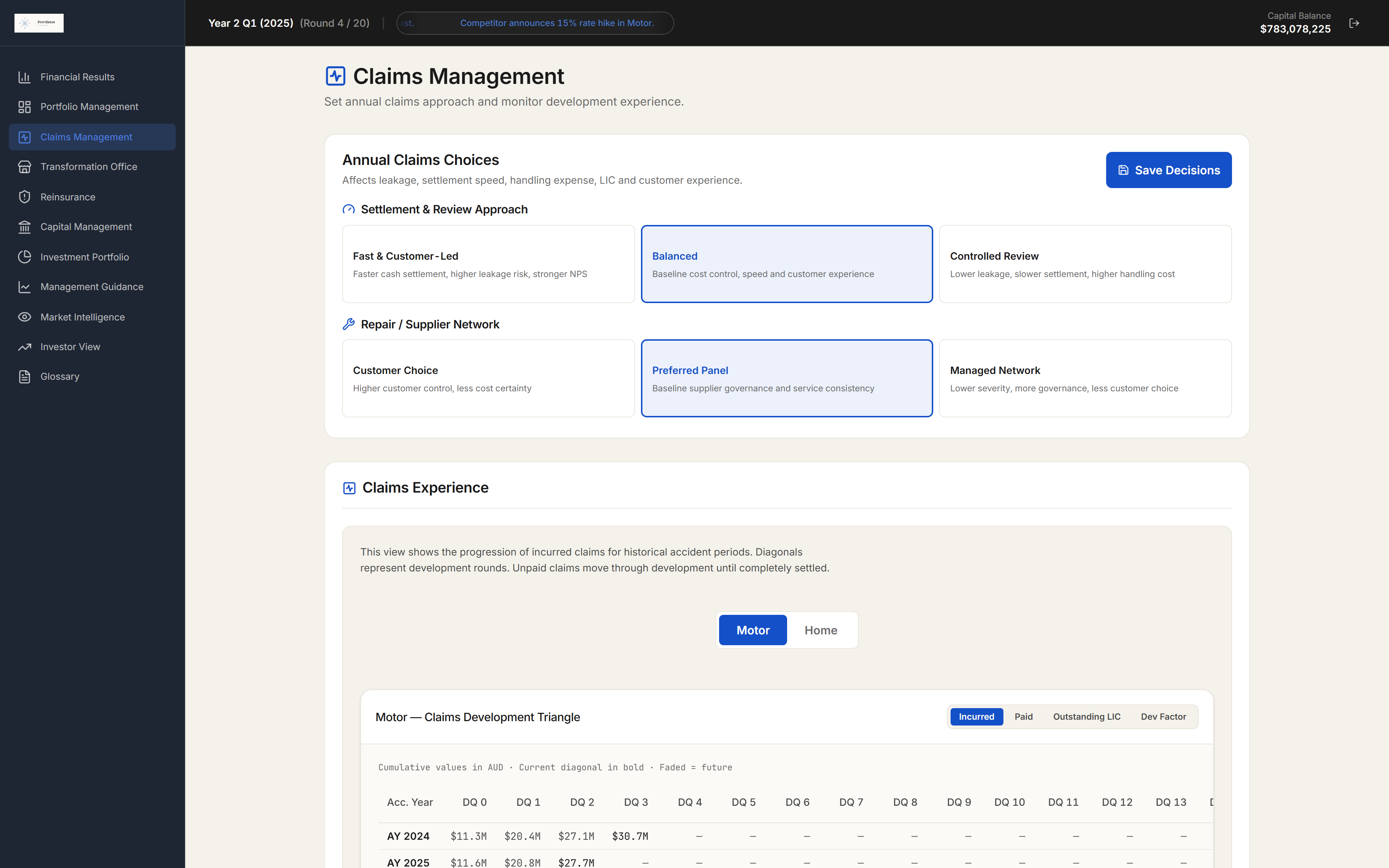Image resolution: width=1389 pixels, height=868 pixels.
Task: Click the Financial Results bar chart icon
Action: [24, 77]
